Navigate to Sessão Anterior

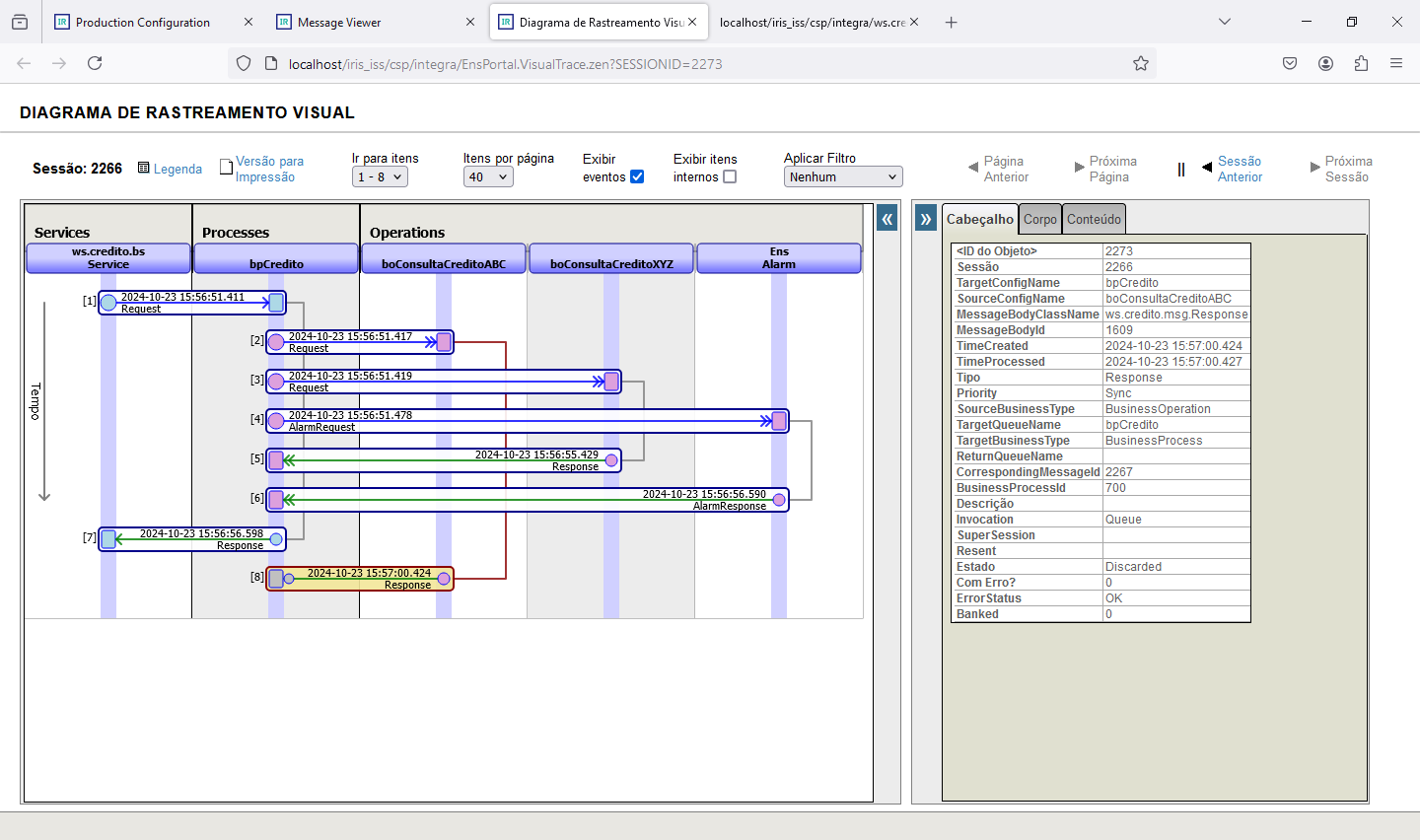pyautogui.click(x=1239, y=169)
